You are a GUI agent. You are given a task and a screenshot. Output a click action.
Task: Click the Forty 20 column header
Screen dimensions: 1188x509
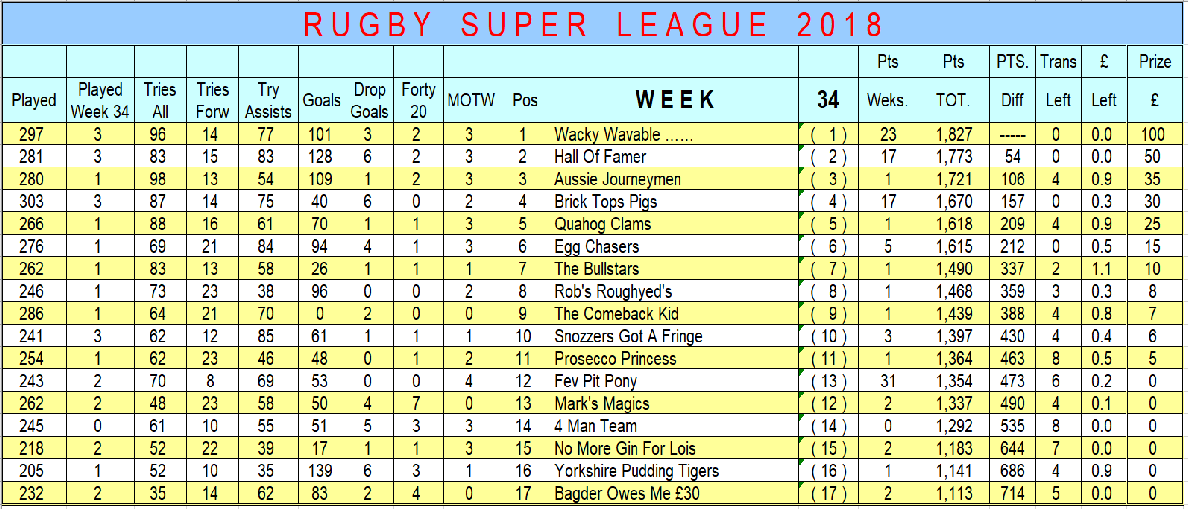418,100
